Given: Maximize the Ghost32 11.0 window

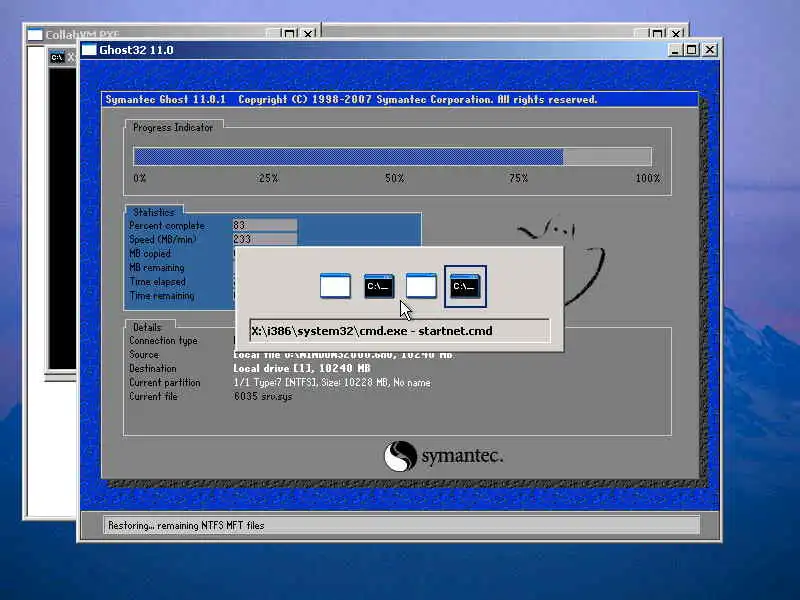Looking at the screenshot, I should pyautogui.click(x=691, y=50).
